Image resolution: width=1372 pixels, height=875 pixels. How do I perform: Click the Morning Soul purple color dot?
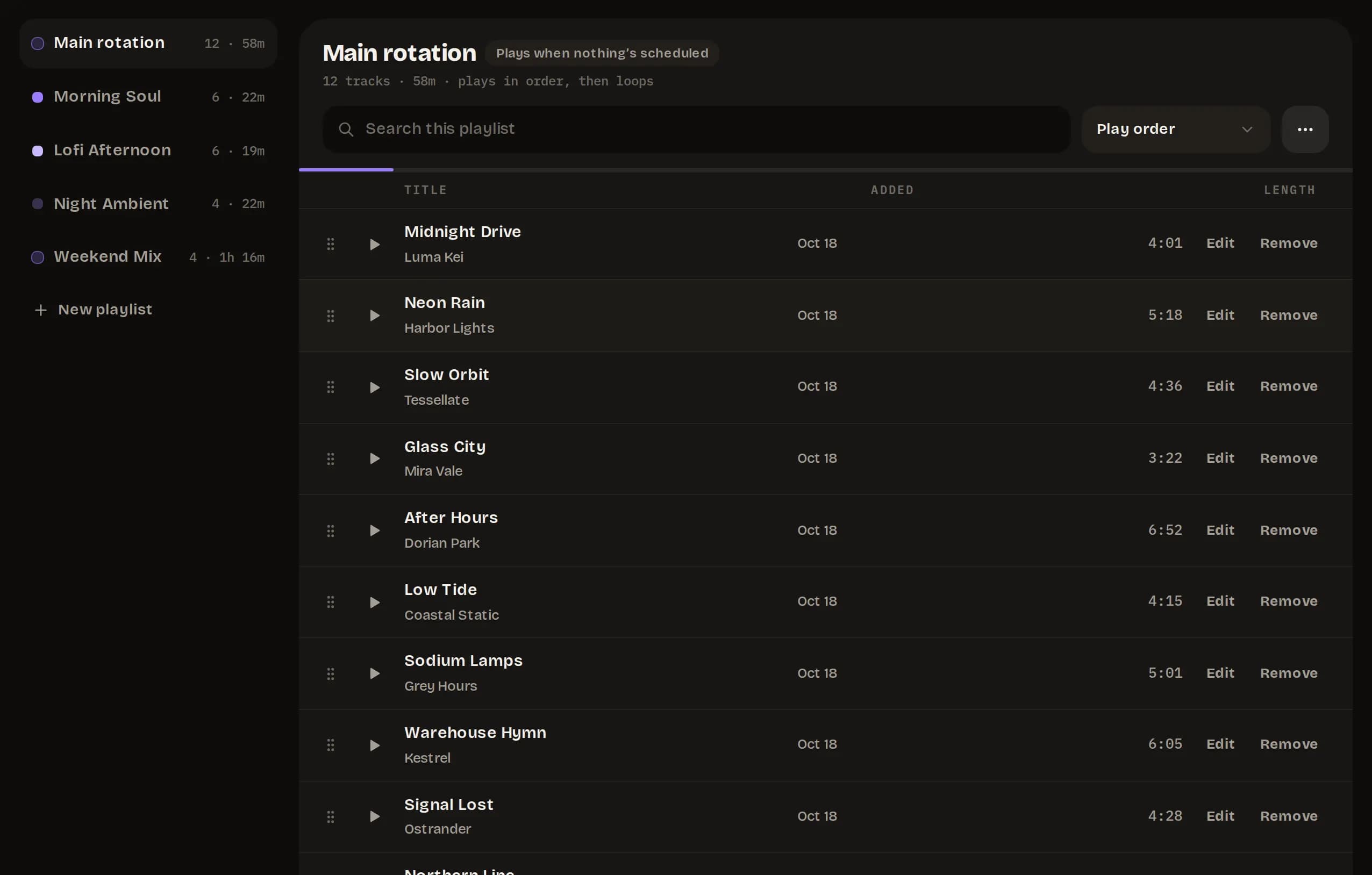[38, 97]
